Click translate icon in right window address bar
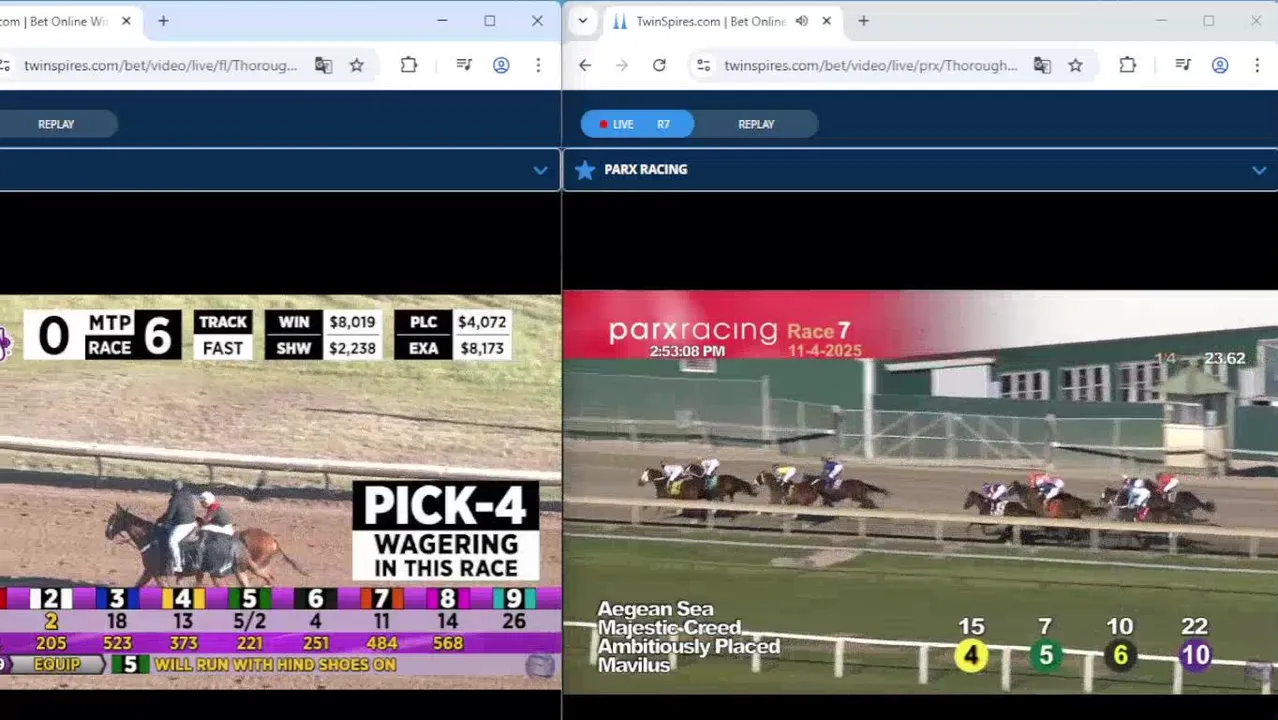This screenshot has height=720, width=1278. [1042, 65]
